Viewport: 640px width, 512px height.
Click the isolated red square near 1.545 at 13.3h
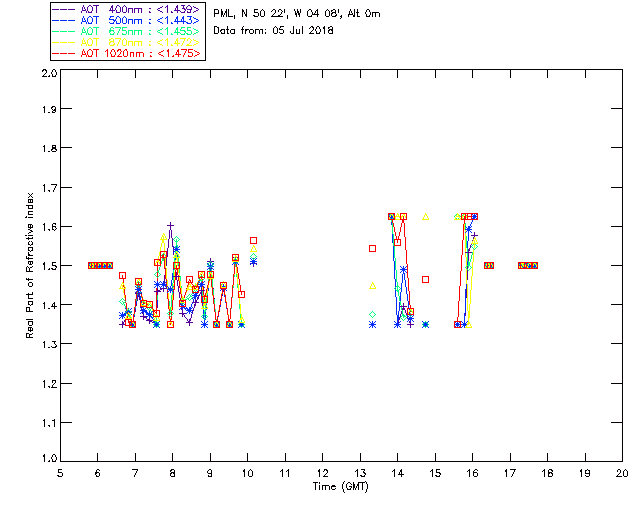coord(372,248)
